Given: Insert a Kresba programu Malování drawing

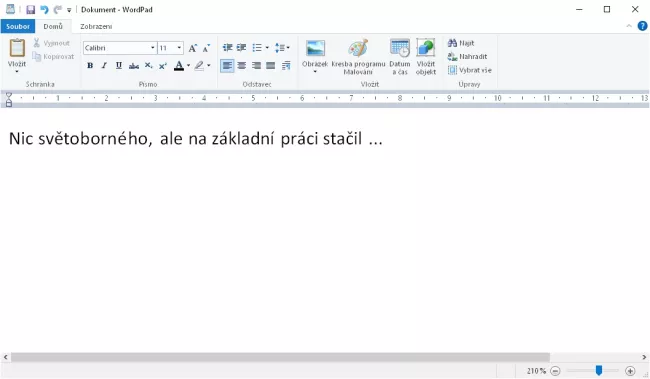Looking at the screenshot, I should click(358, 57).
